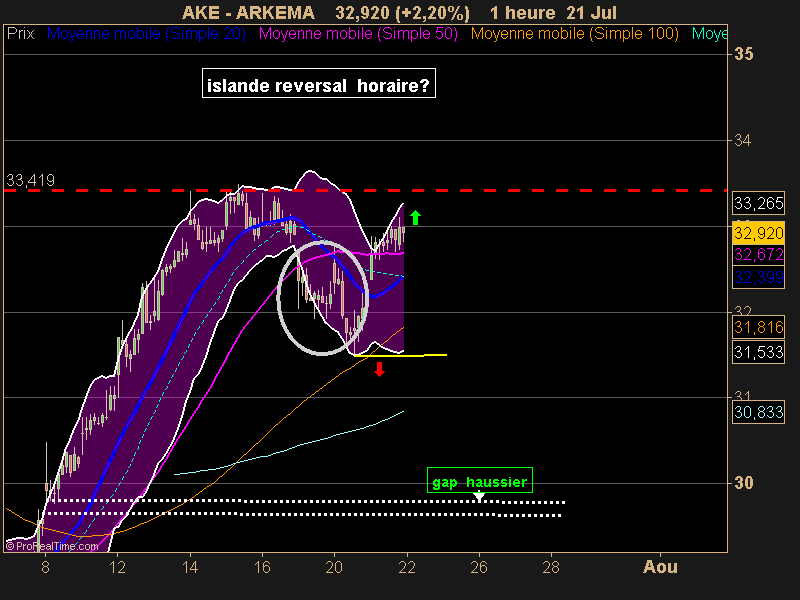Click the date axis label 28
Screen dimensions: 800x600
[551, 567]
